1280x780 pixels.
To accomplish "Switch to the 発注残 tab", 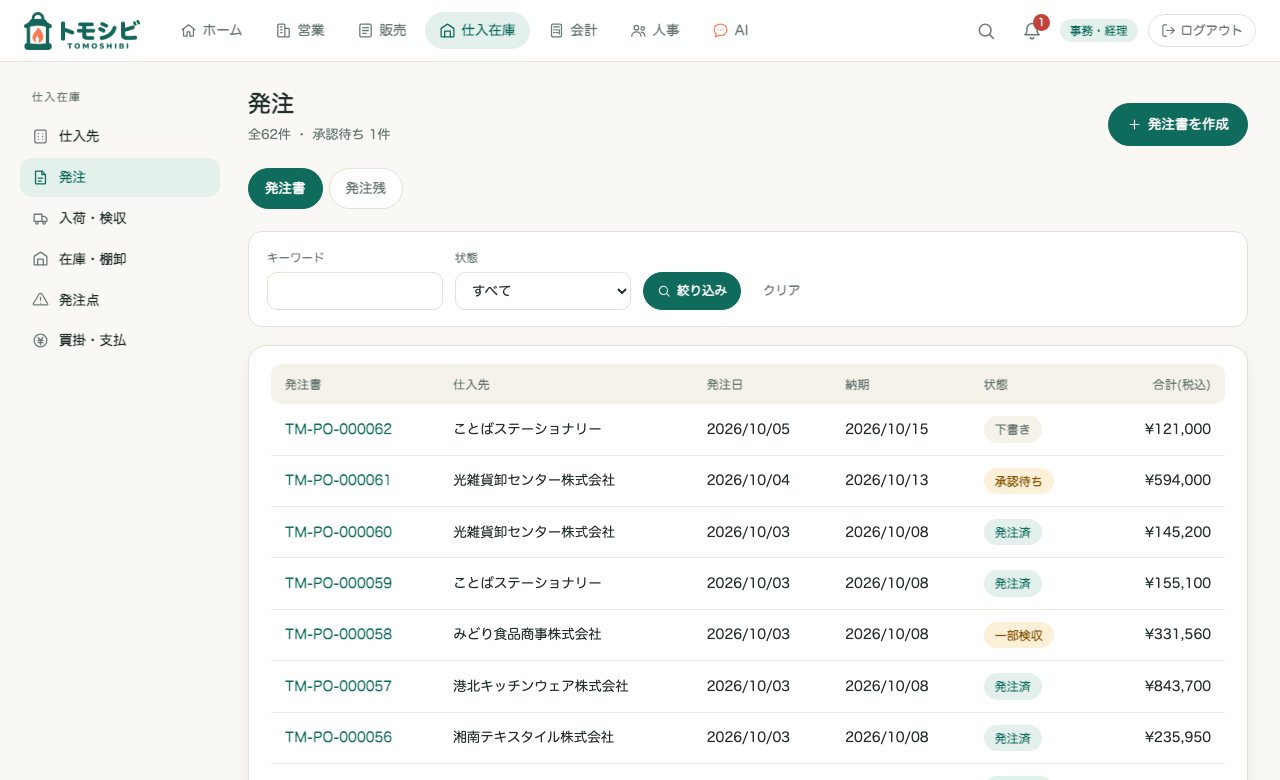I will coord(366,188).
